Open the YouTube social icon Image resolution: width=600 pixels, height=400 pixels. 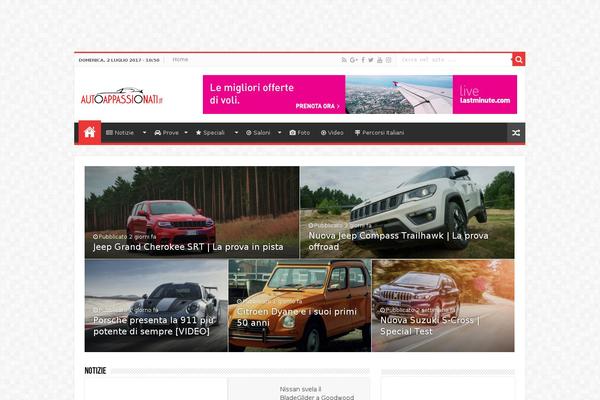click(x=380, y=60)
